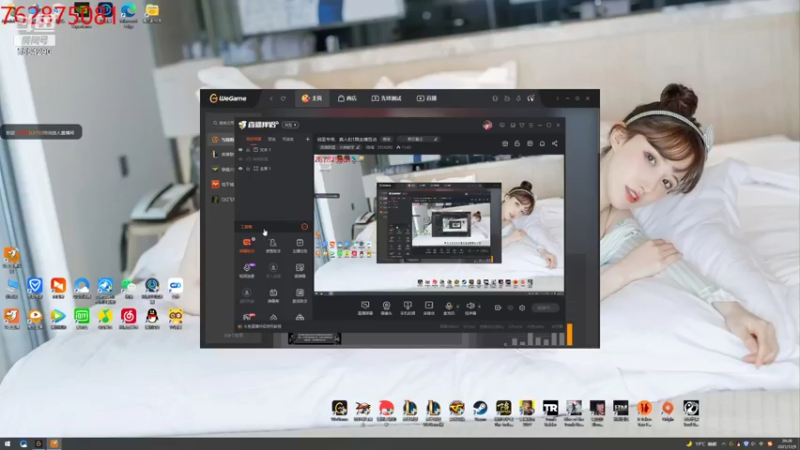Screen dimensions: 800x450
Task: Click the bell notification icon above preview
Action: point(542,143)
